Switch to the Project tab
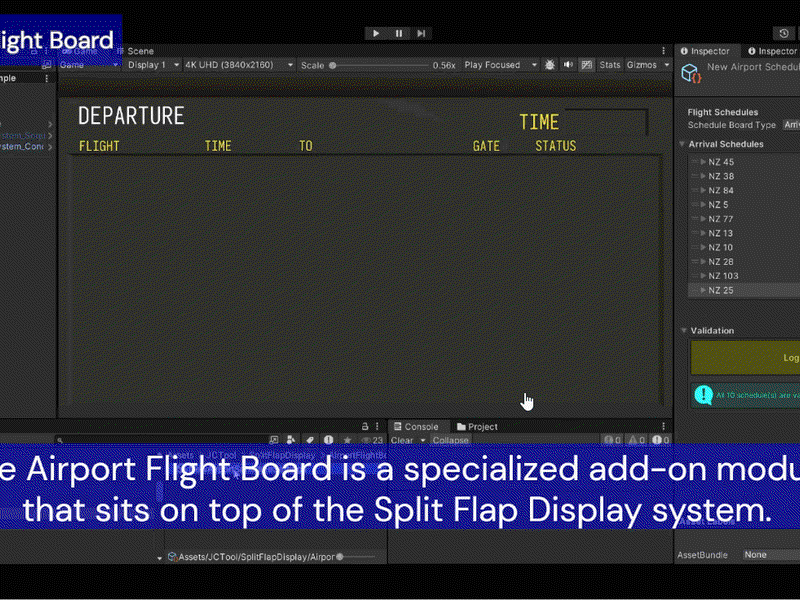Viewport: 800px width, 600px height. pos(477,427)
